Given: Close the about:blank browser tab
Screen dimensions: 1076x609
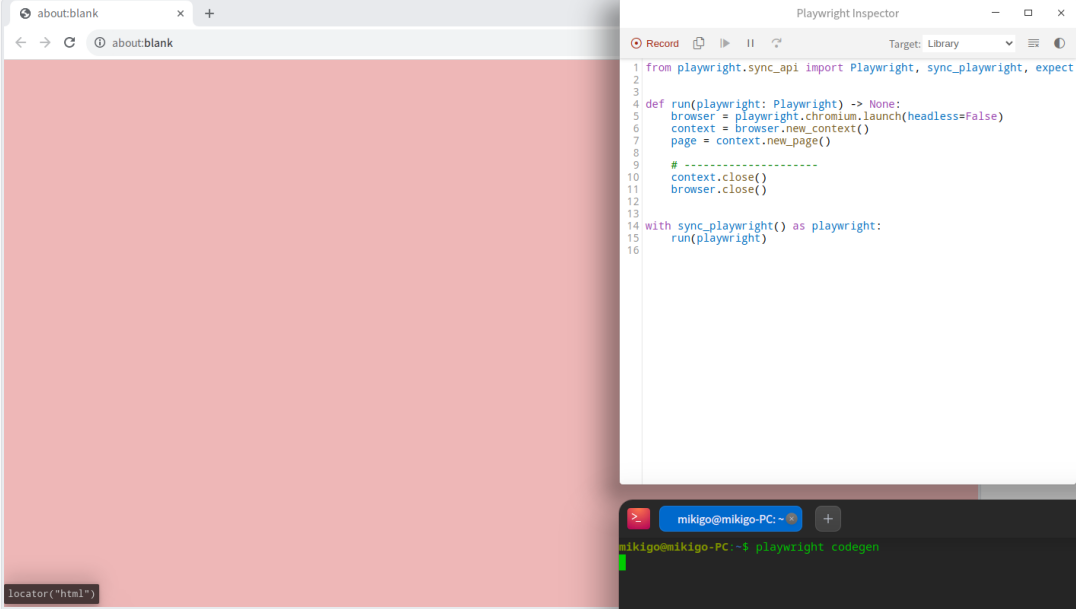Looking at the screenshot, I should tap(181, 14).
